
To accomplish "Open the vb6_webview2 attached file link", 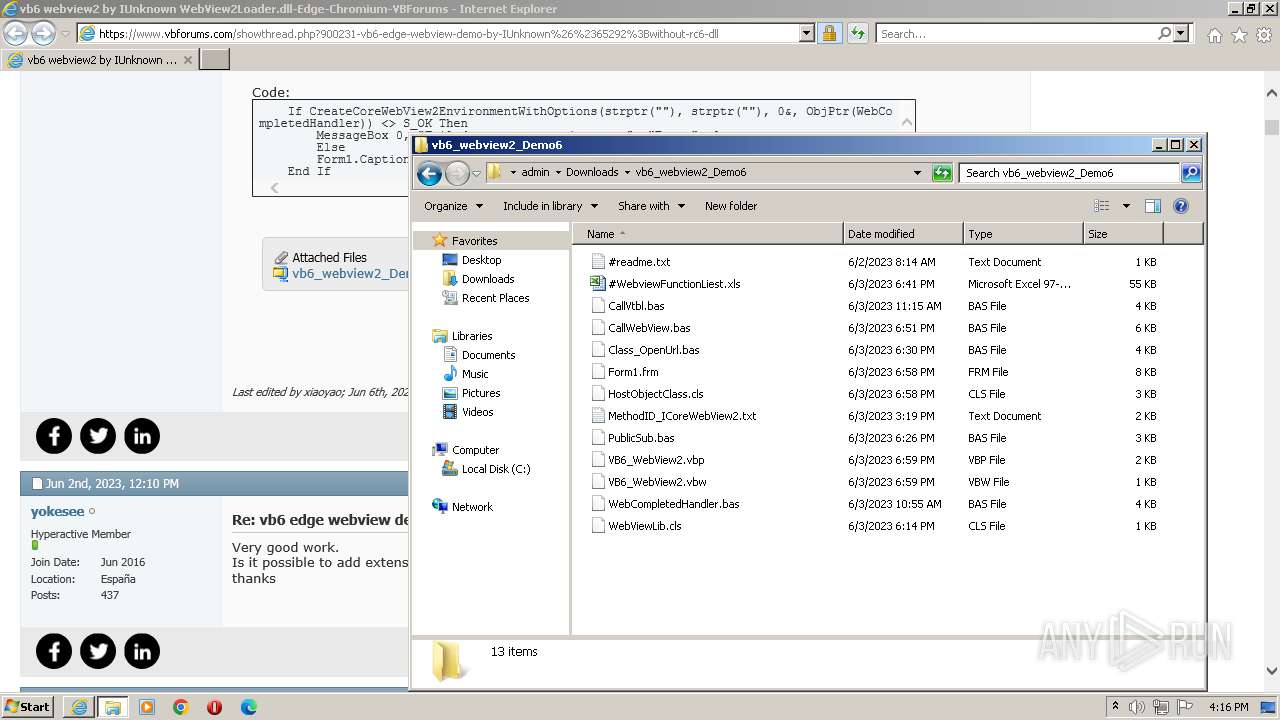I will tap(350, 273).
